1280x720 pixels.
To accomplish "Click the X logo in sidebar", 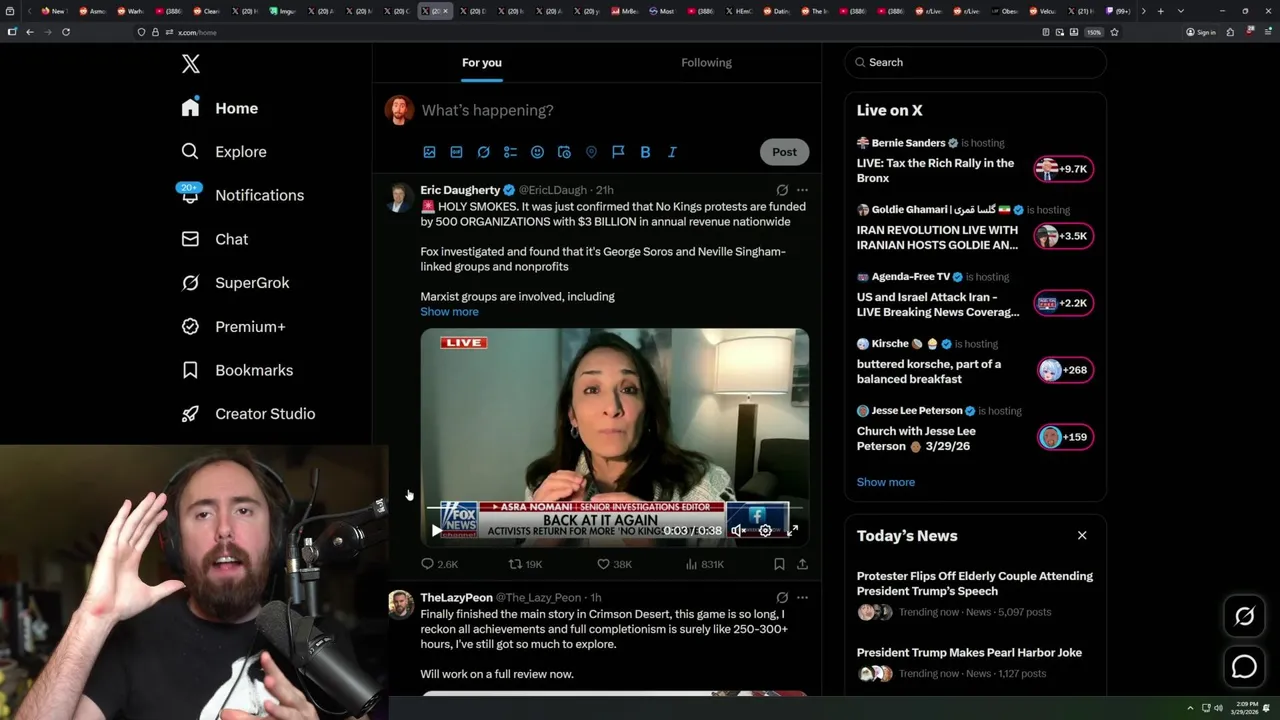I will pos(190,64).
